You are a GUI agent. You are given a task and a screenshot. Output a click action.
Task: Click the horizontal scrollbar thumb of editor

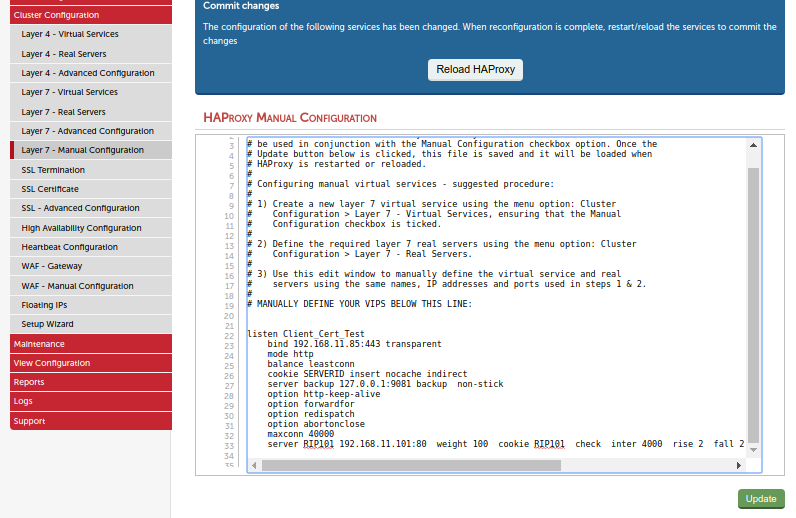click(x=411, y=465)
